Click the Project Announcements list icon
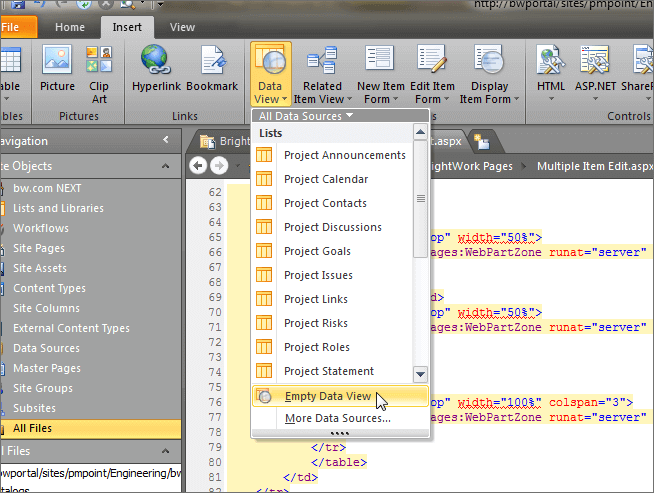The width and height of the screenshot is (654, 493). click(264, 155)
